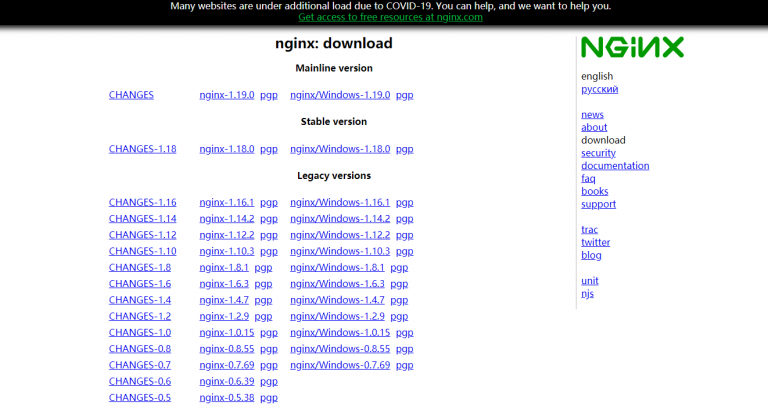Open the faq sidebar link
The width and height of the screenshot is (768, 416).
(x=588, y=179)
